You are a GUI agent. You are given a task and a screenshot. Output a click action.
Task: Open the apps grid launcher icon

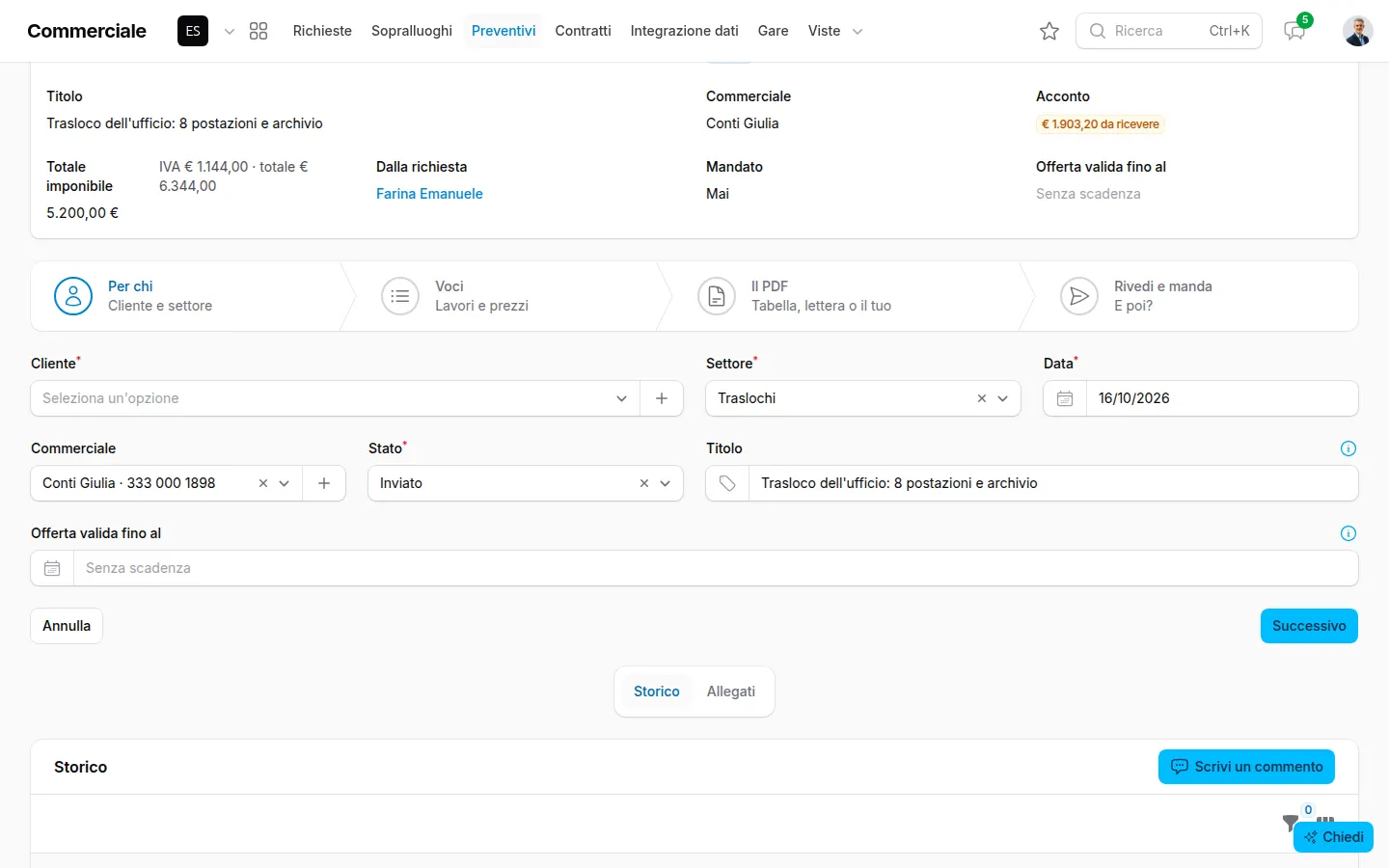259,31
